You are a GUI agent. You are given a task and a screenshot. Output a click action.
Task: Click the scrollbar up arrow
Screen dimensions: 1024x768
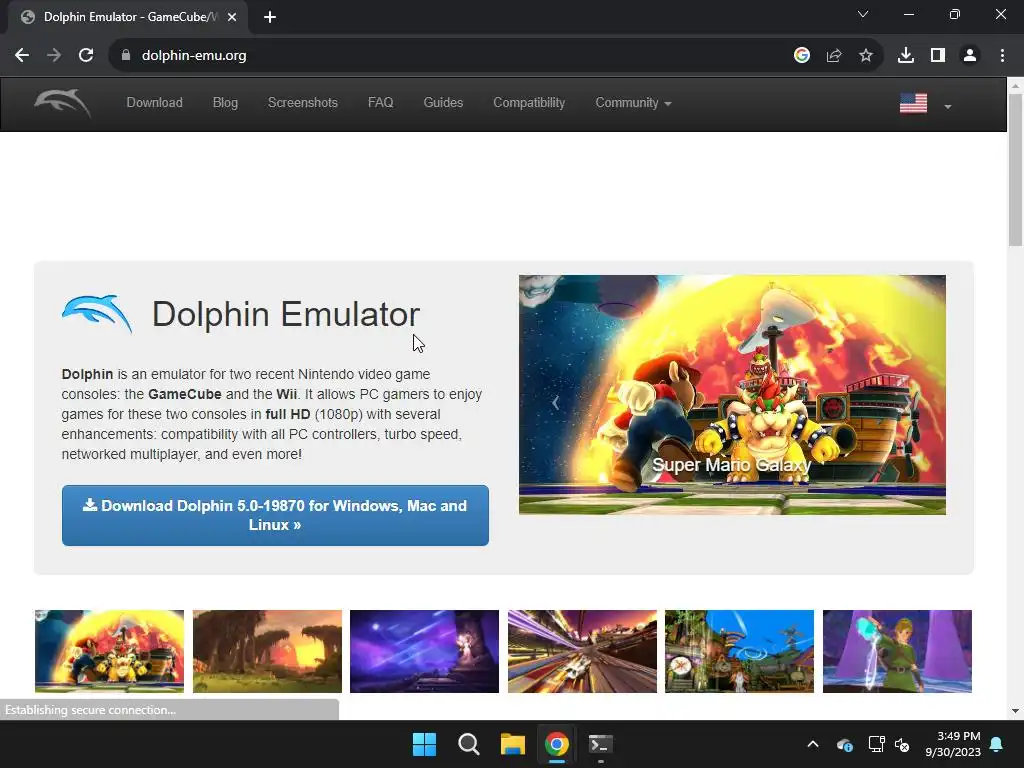(x=1015, y=86)
